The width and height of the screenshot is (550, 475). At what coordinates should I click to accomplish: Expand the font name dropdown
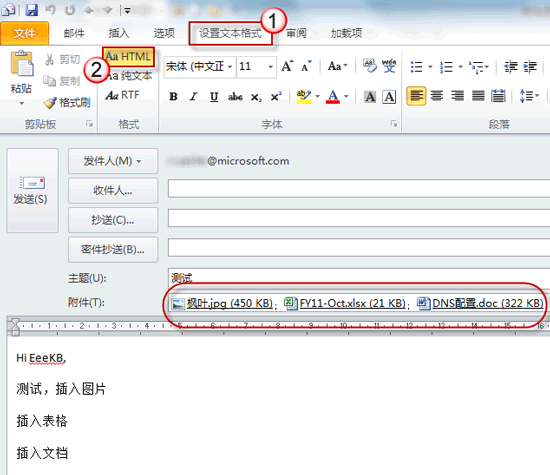click(x=230, y=66)
